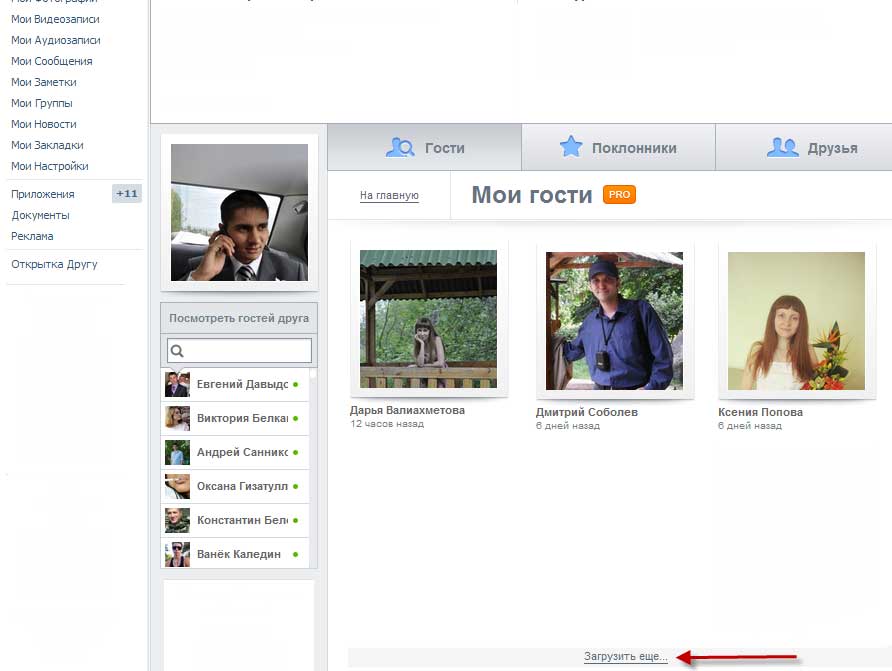Image resolution: width=892 pixels, height=671 pixels.
Task: Open Ксения Попова's guest photo
Action: (796, 321)
